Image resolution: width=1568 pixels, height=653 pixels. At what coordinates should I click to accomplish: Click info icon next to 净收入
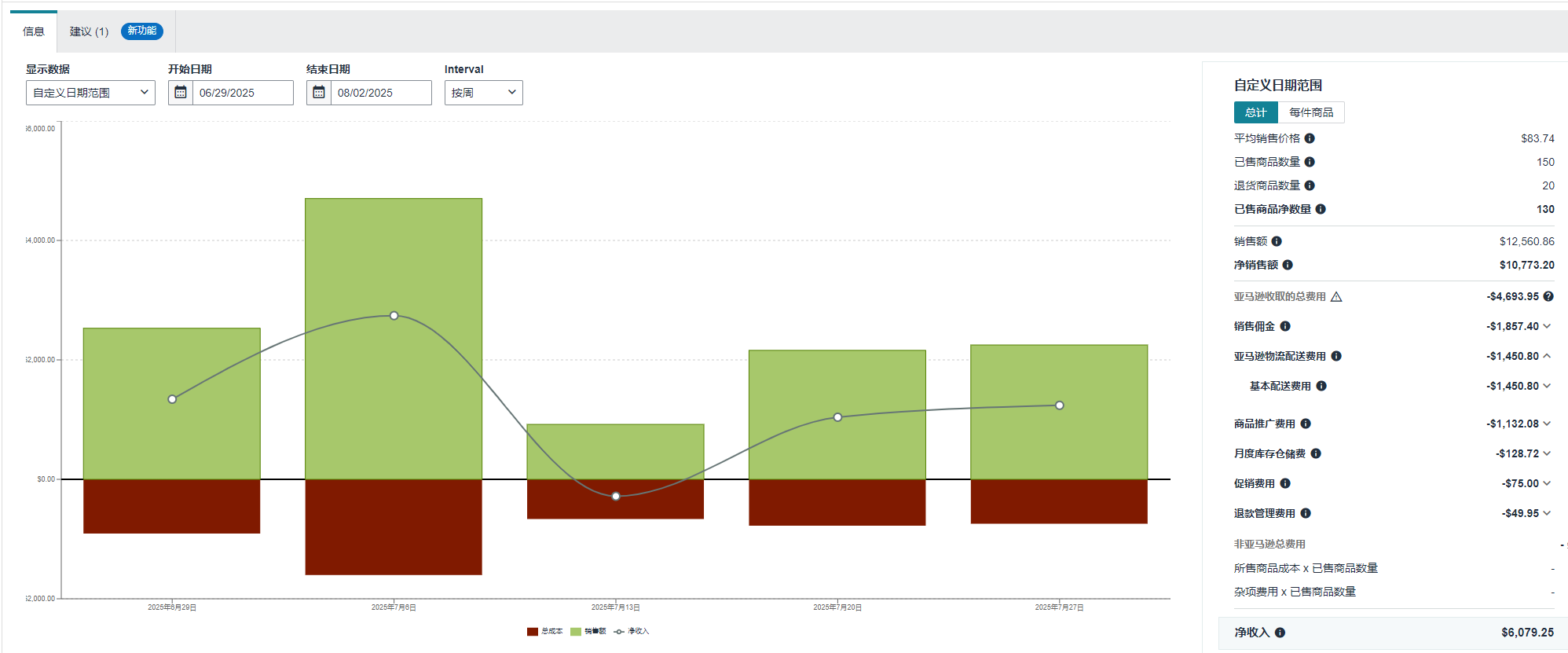[x=1280, y=633]
